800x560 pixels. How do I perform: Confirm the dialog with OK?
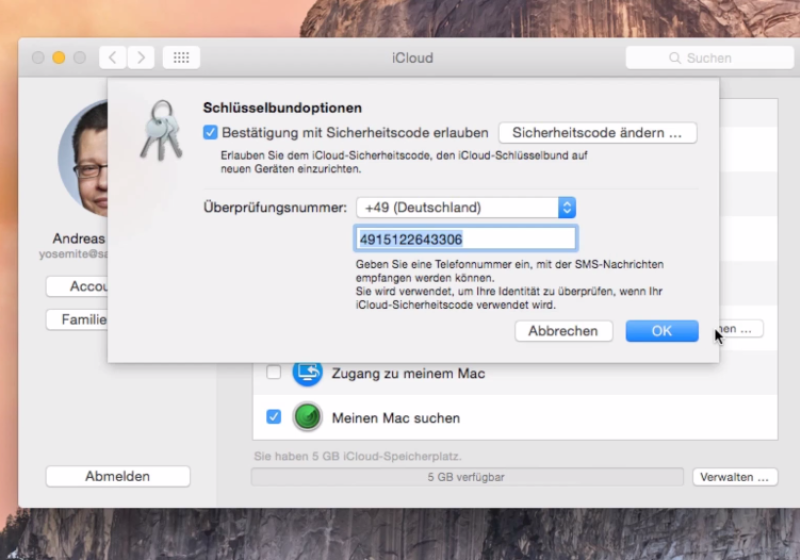pyautogui.click(x=661, y=331)
